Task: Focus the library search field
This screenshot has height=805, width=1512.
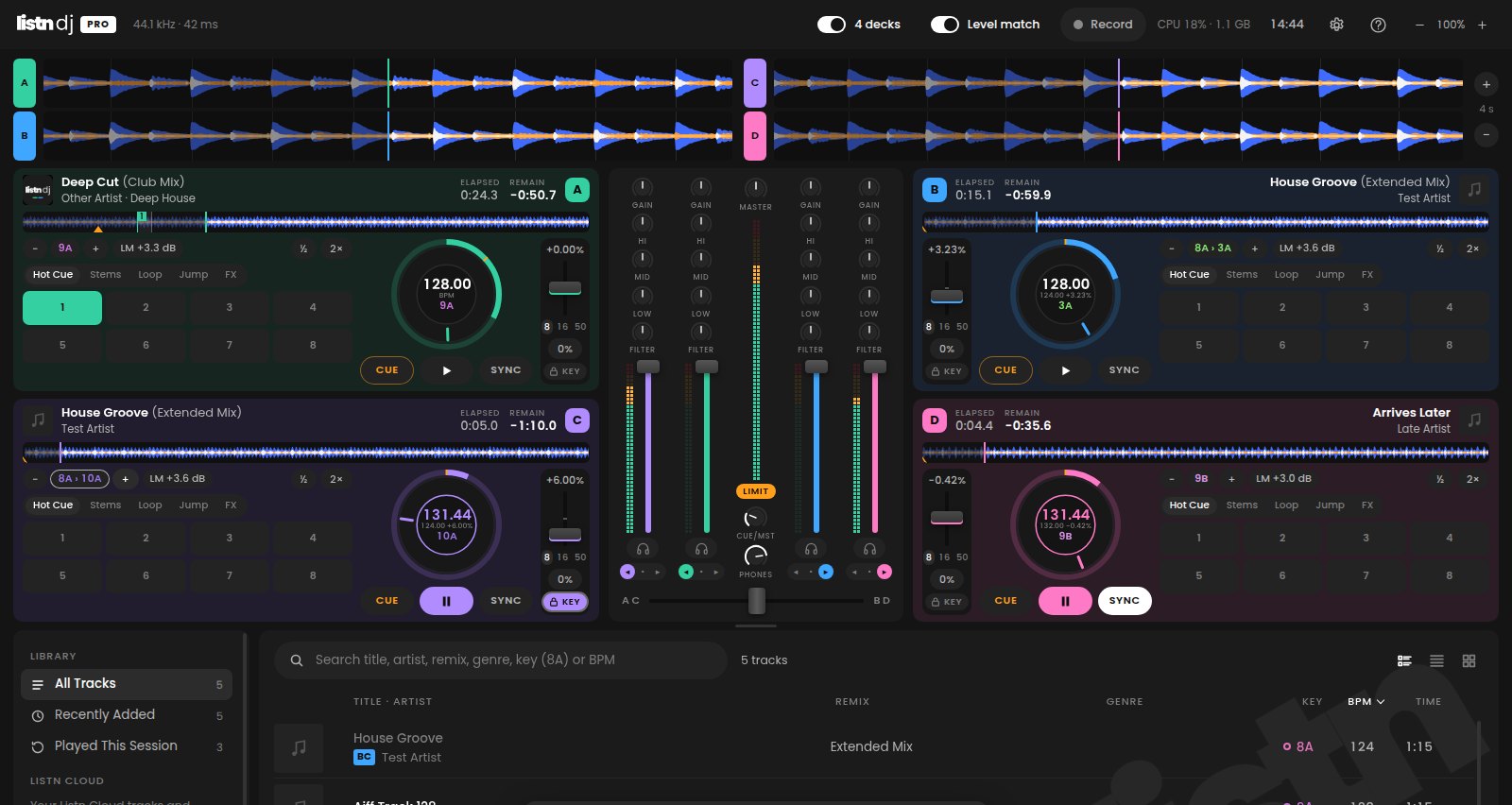Action: tap(501, 660)
